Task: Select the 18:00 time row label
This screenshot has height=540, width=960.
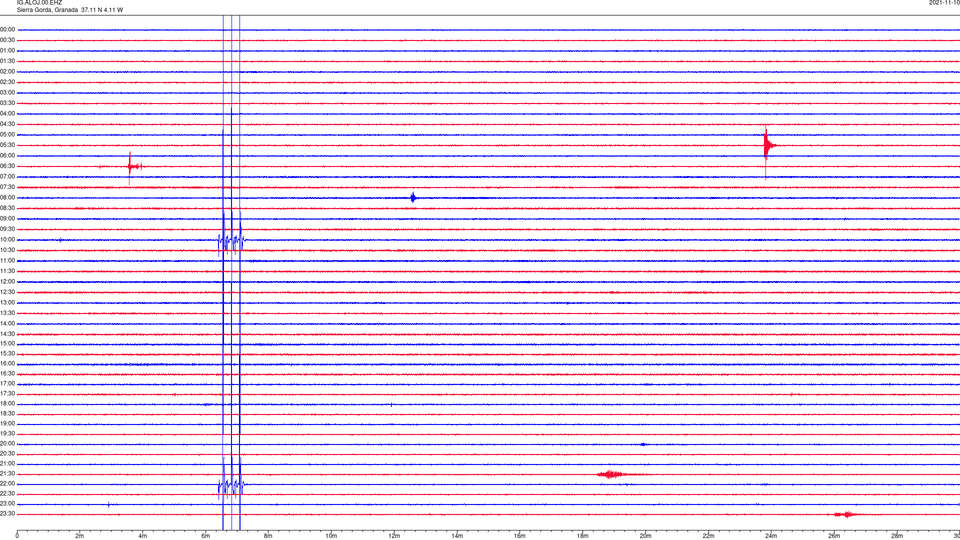Action: 7,404
